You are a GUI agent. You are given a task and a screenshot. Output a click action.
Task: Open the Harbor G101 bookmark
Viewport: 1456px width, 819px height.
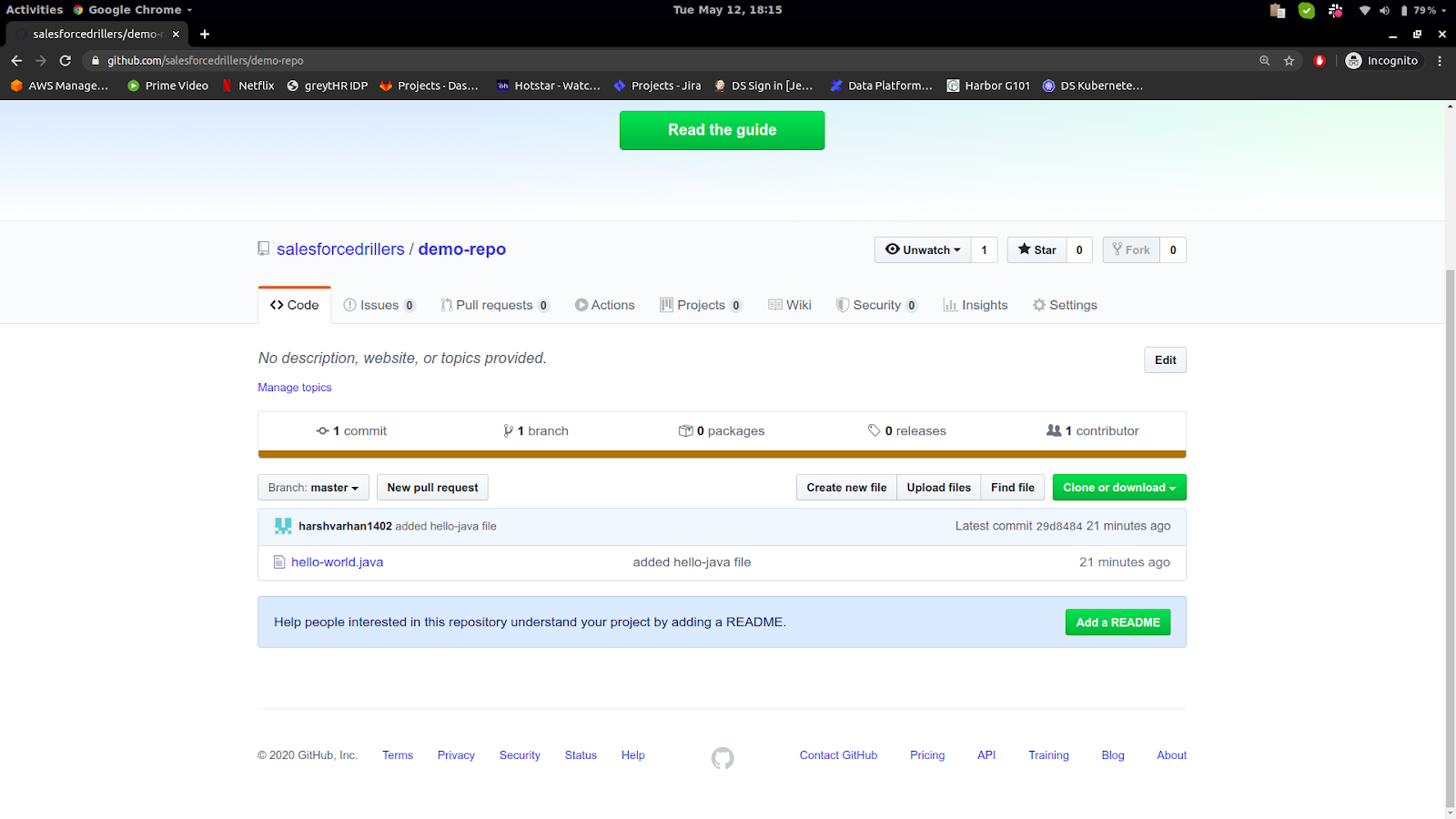[988, 86]
